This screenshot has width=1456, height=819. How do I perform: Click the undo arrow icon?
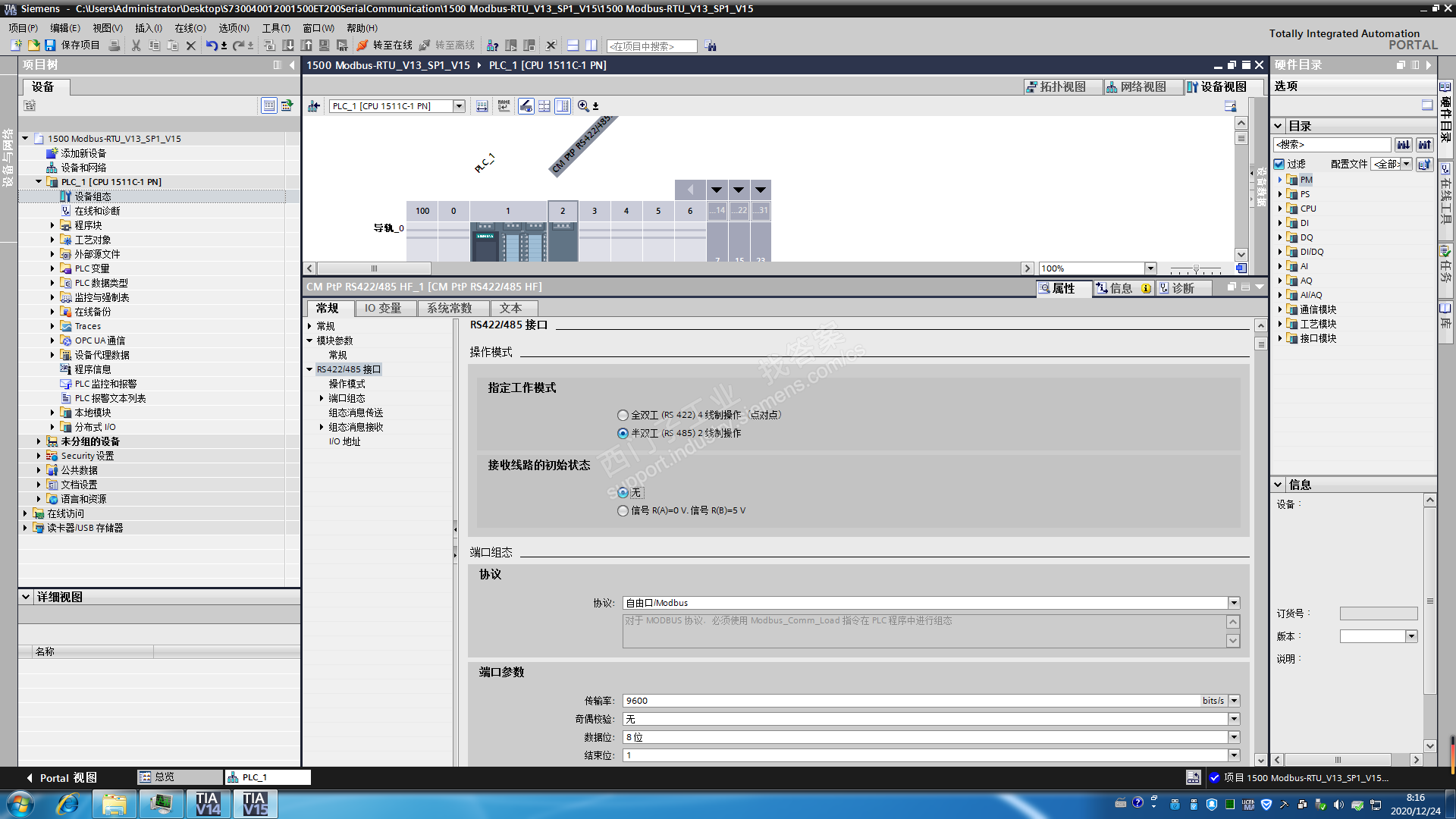[211, 45]
